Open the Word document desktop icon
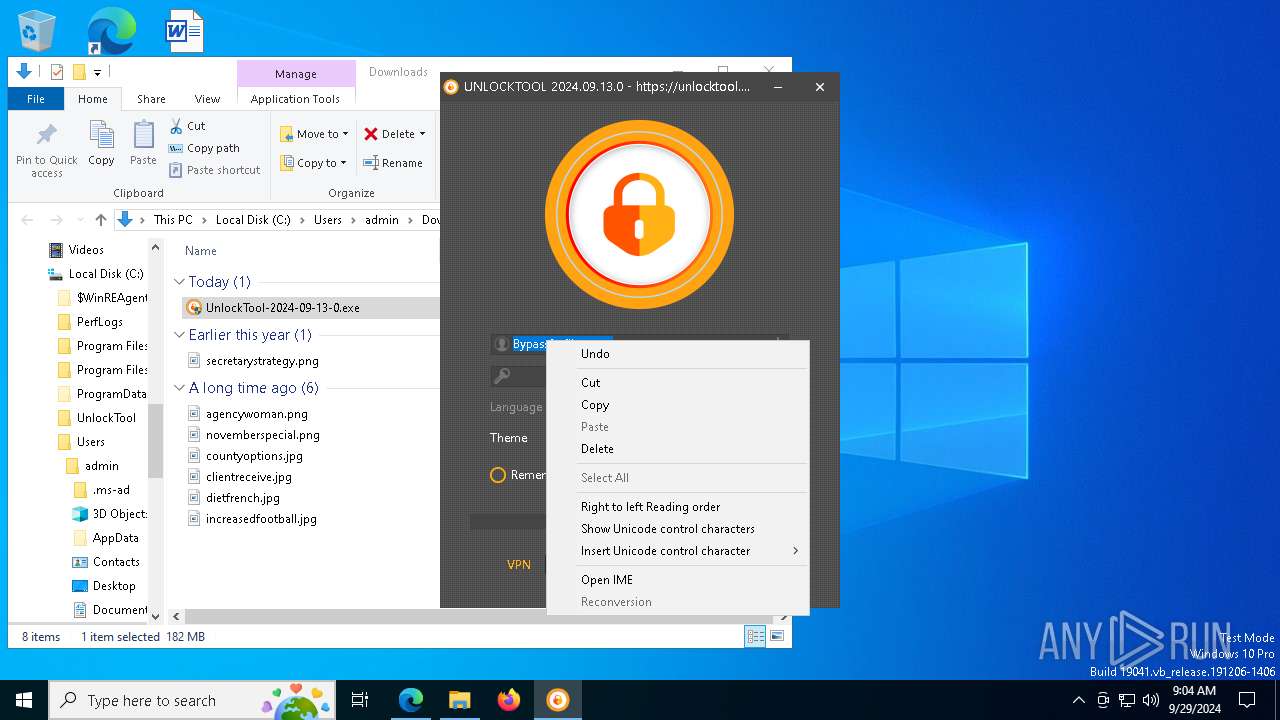 (185, 31)
